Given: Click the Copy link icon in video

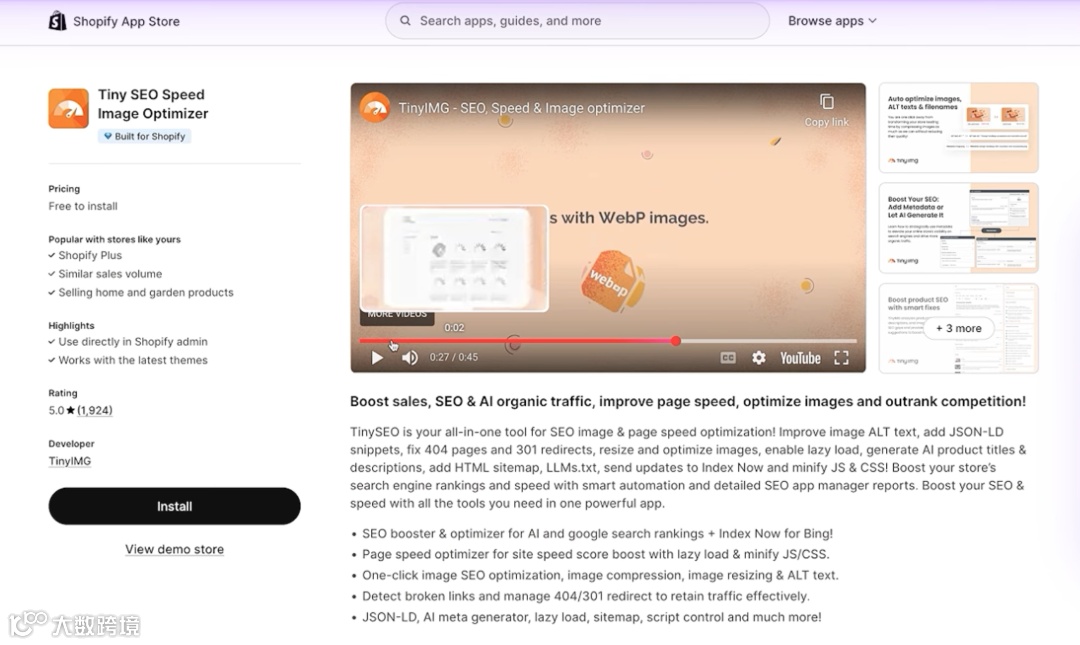Looking at the screenshot, I should (827, 102).
